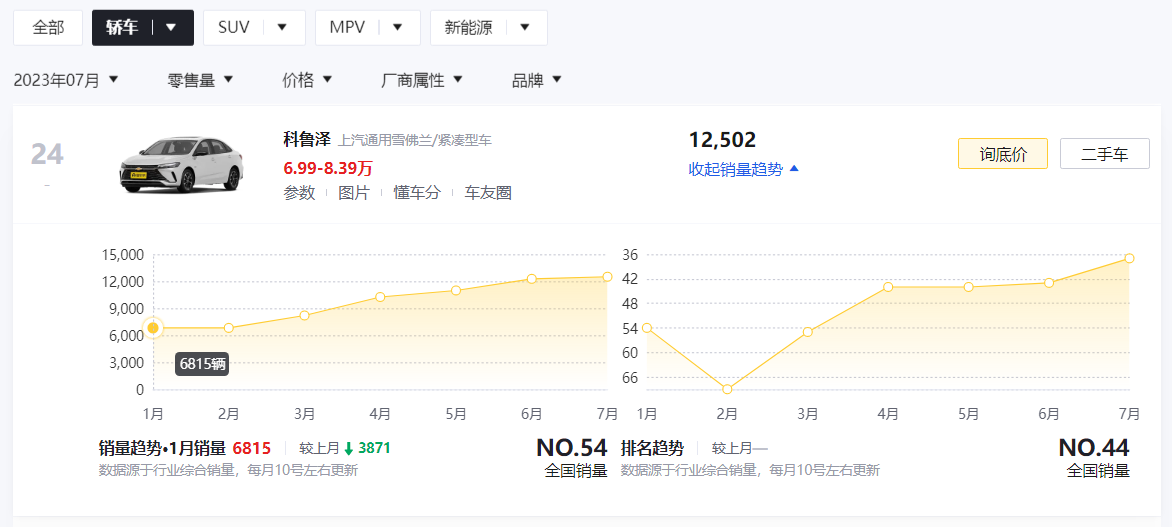The height and width of the screenshot is (527, 1172).
Task: Click the 二手车 button
Action: (1104, 154)
